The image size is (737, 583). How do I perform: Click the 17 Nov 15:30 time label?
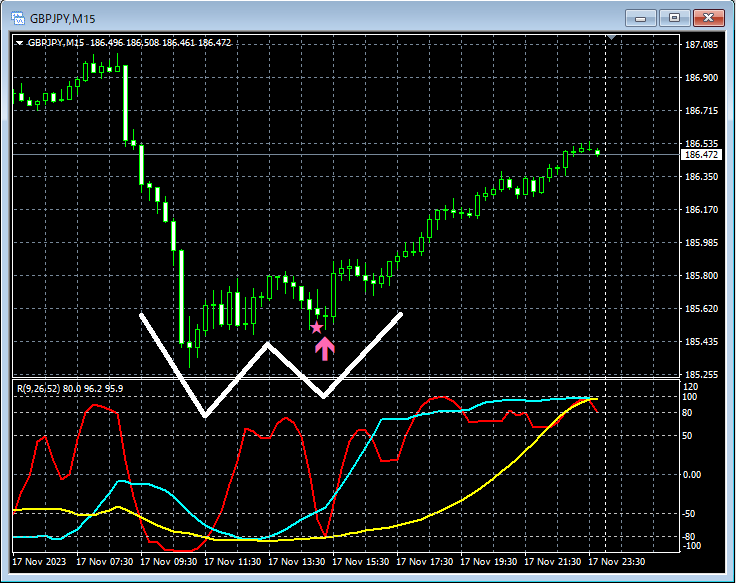(361, 562)
